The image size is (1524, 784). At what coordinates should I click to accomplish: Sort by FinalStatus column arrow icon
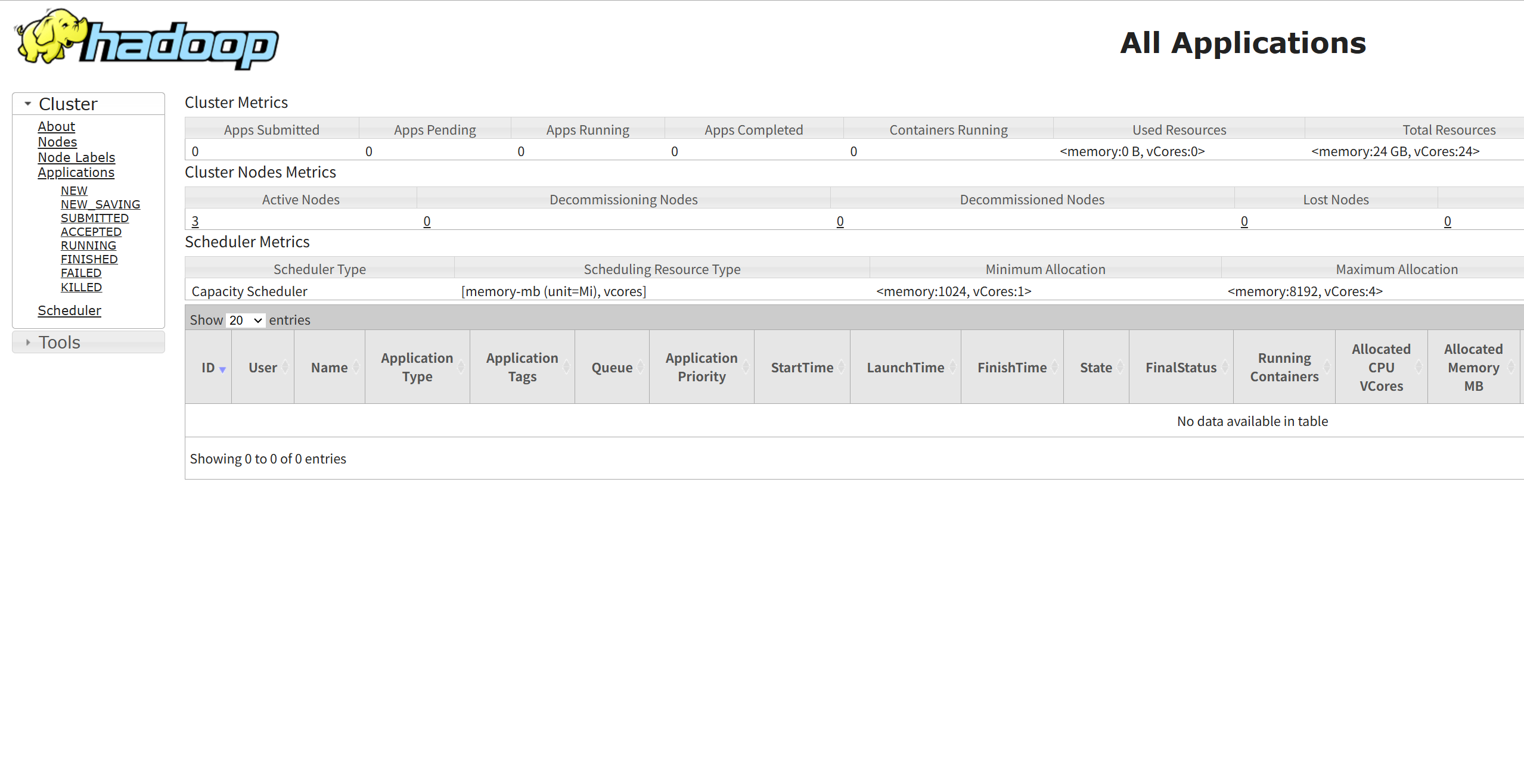pyautogui.click(x=1225, y=368)
